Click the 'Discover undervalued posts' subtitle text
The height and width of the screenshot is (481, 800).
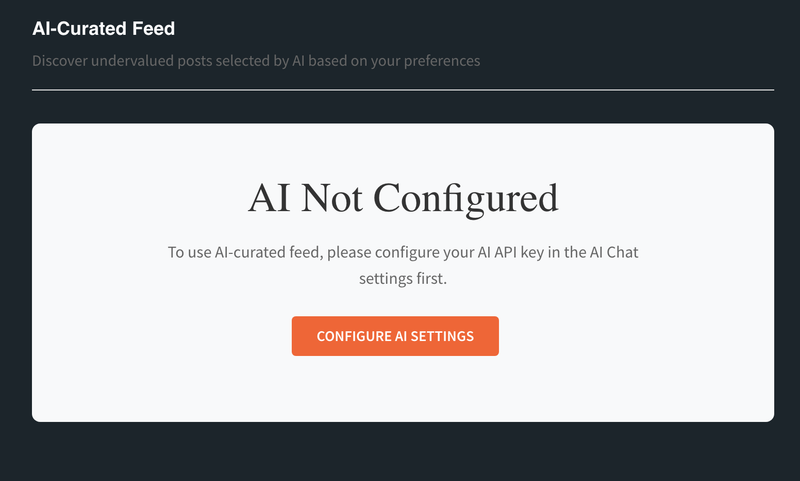coord(256,61)
